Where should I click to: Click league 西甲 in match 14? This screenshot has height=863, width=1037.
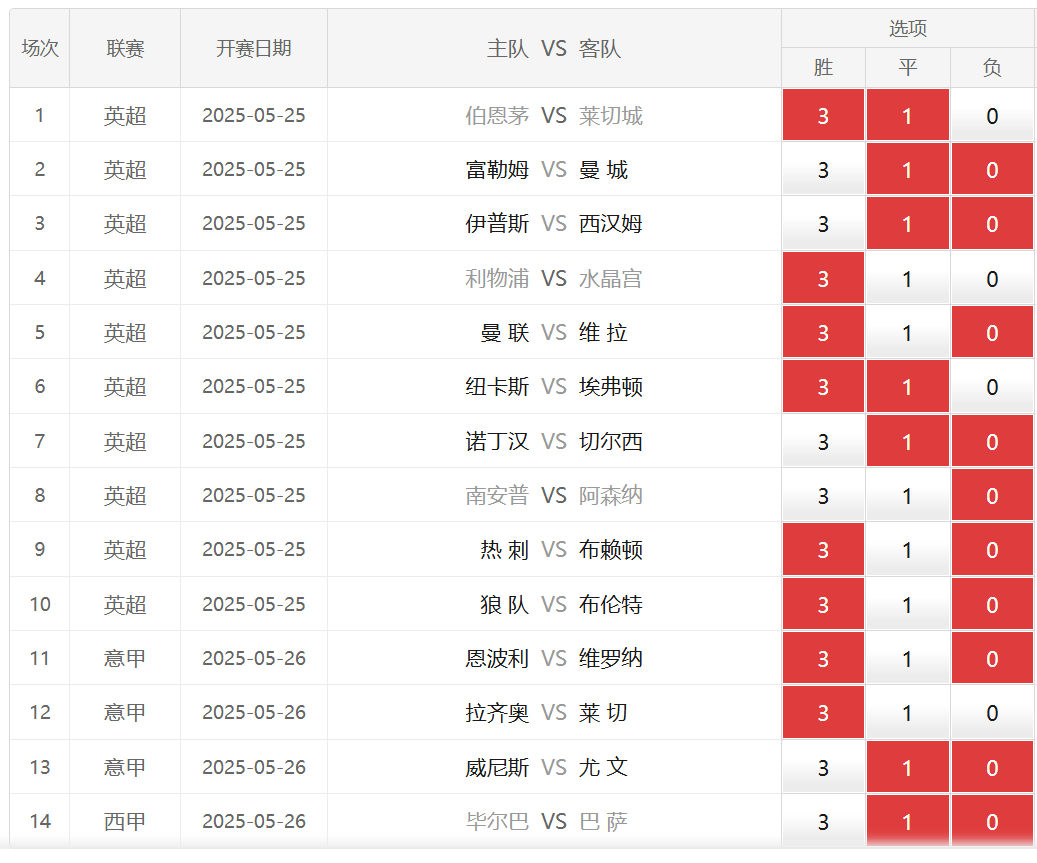125,821
